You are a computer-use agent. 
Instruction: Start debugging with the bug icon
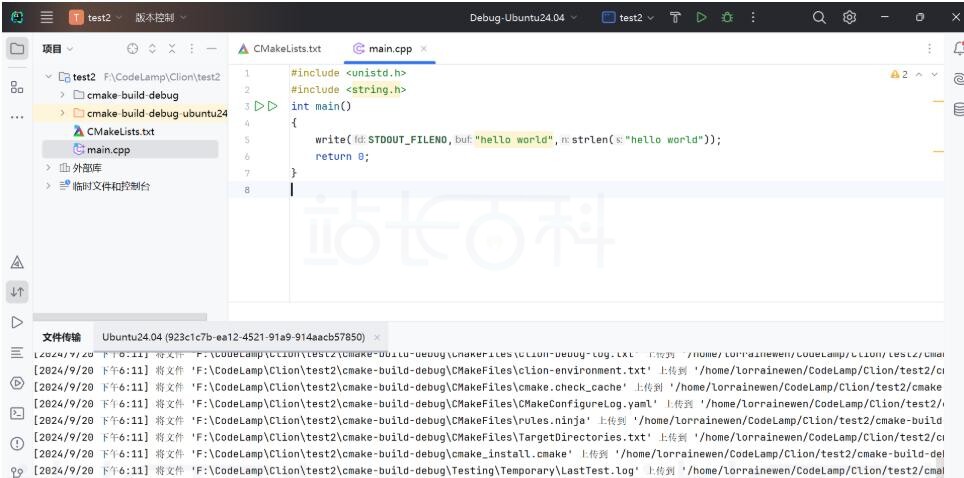pos(726,17)
